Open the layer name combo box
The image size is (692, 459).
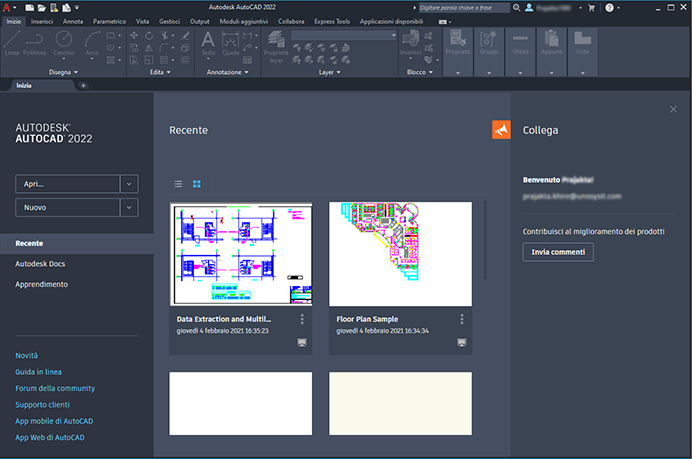(344, 35)
